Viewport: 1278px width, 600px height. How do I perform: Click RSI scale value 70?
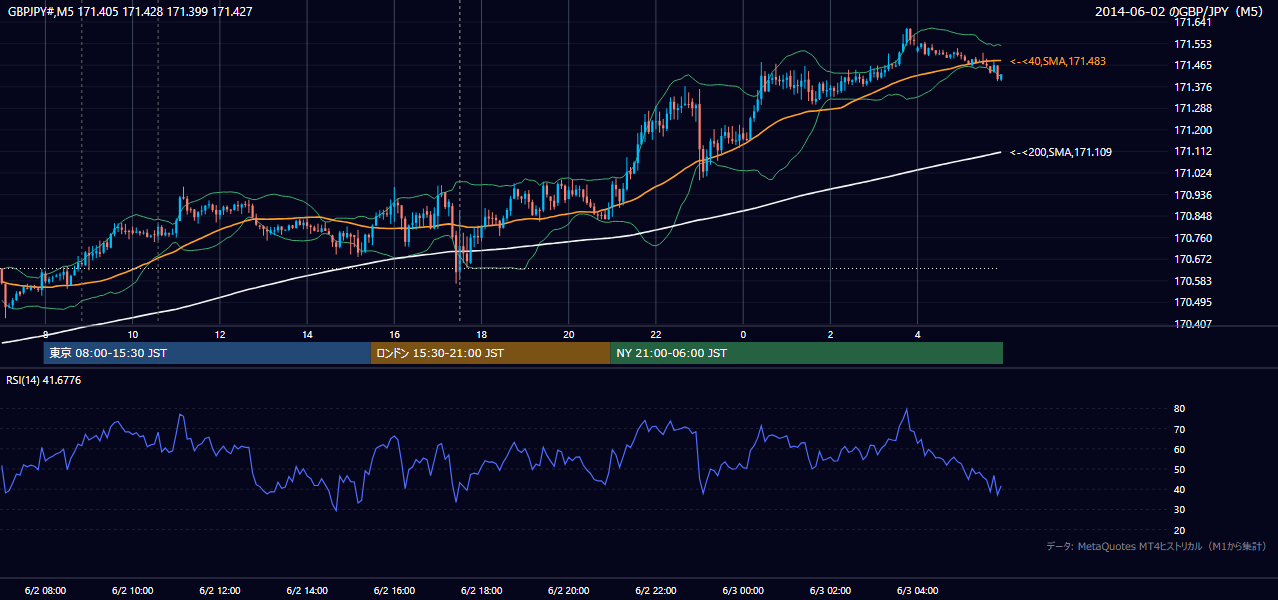pos(1180,430)
